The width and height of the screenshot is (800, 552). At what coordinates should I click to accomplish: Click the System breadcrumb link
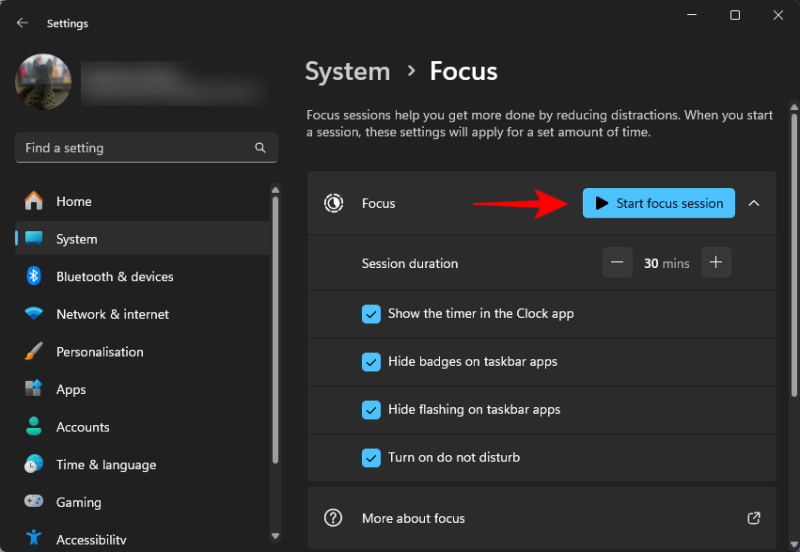[347, 71]
